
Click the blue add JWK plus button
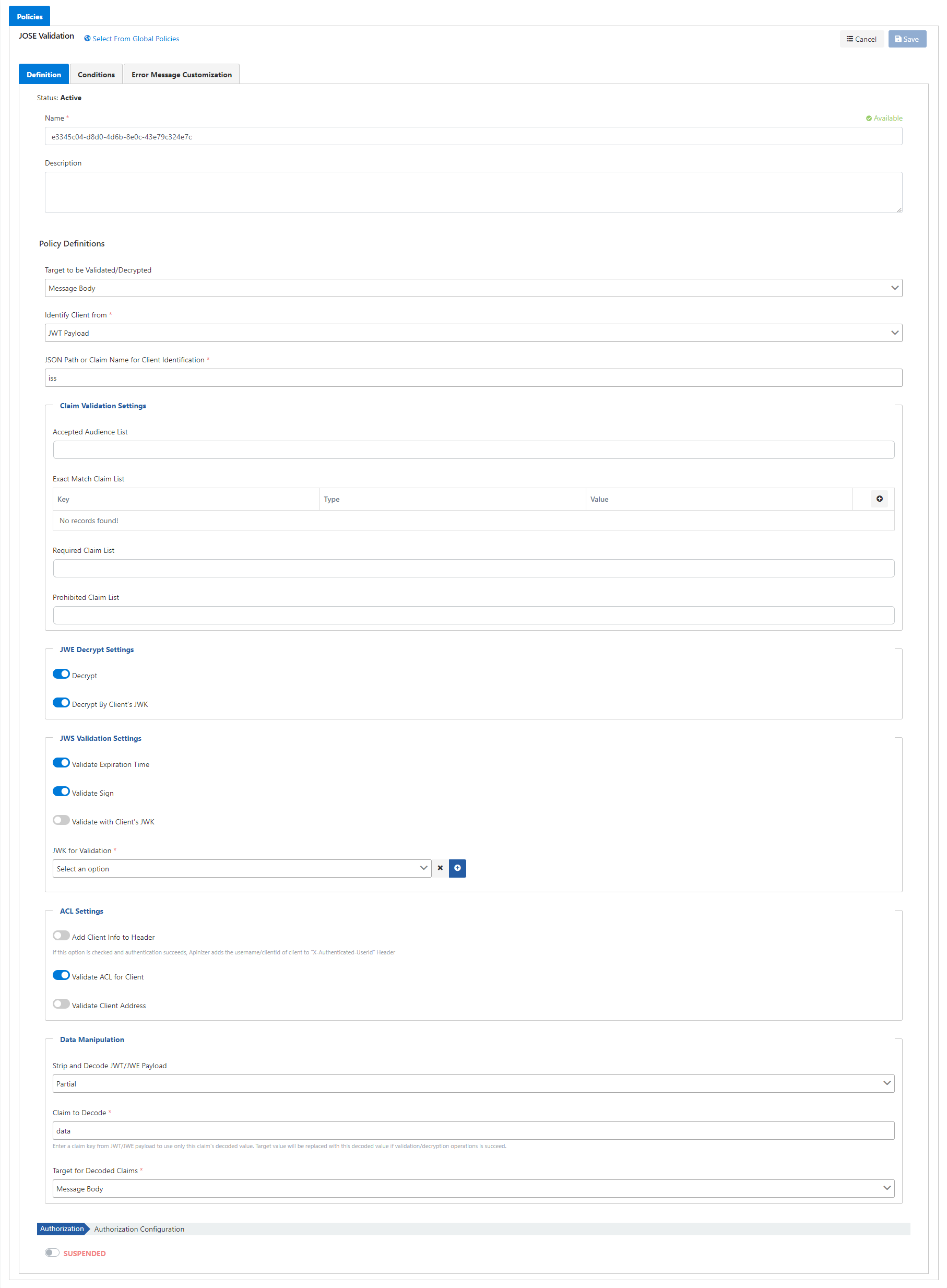457,868
